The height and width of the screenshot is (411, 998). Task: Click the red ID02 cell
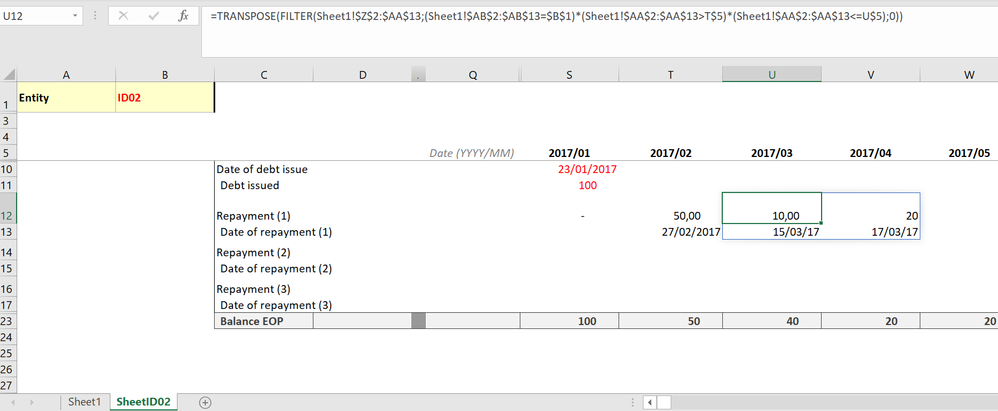coord(165,98)
